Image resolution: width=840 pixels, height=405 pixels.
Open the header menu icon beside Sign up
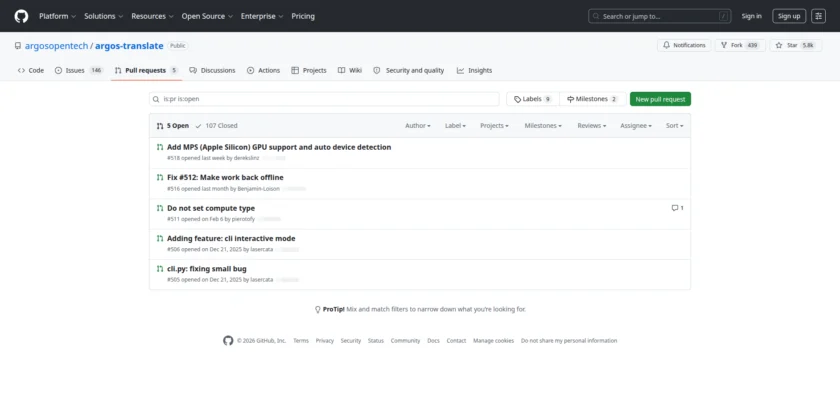(x=818, y=16)
